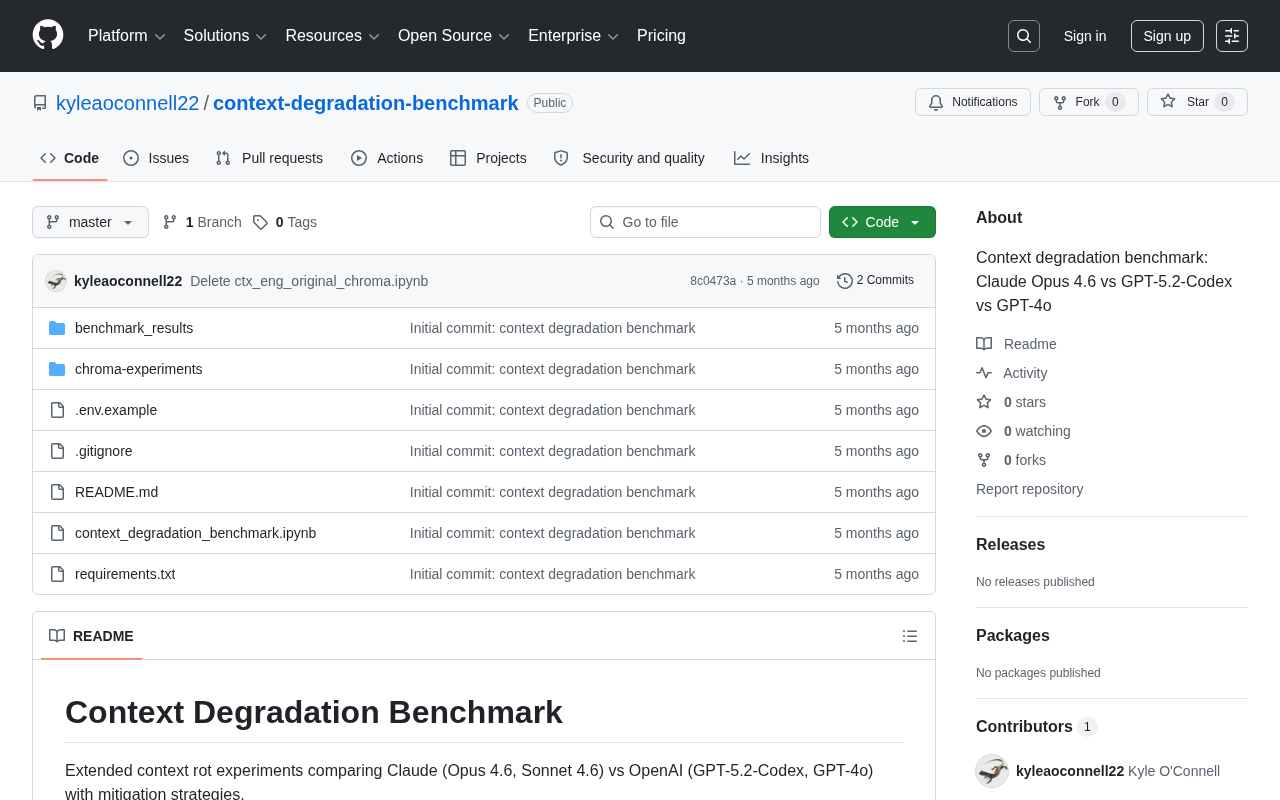1280x800 pixels.
Task: Switch to the Projects tab
Action: click(x=488, y=158)
